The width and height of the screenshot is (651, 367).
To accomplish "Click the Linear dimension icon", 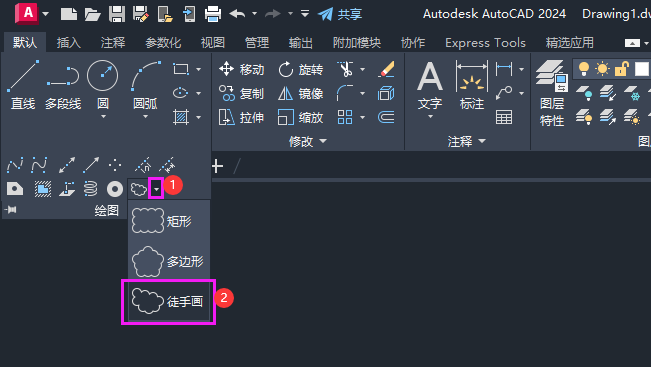I will (504, 69).
